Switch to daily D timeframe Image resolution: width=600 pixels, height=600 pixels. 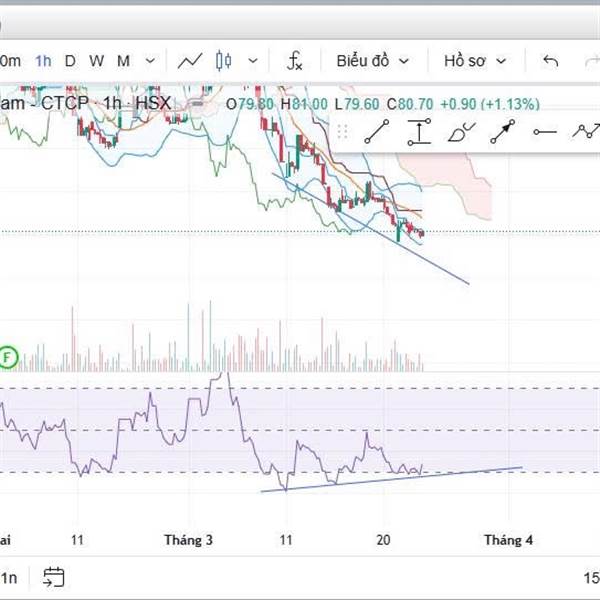[70, 61]
